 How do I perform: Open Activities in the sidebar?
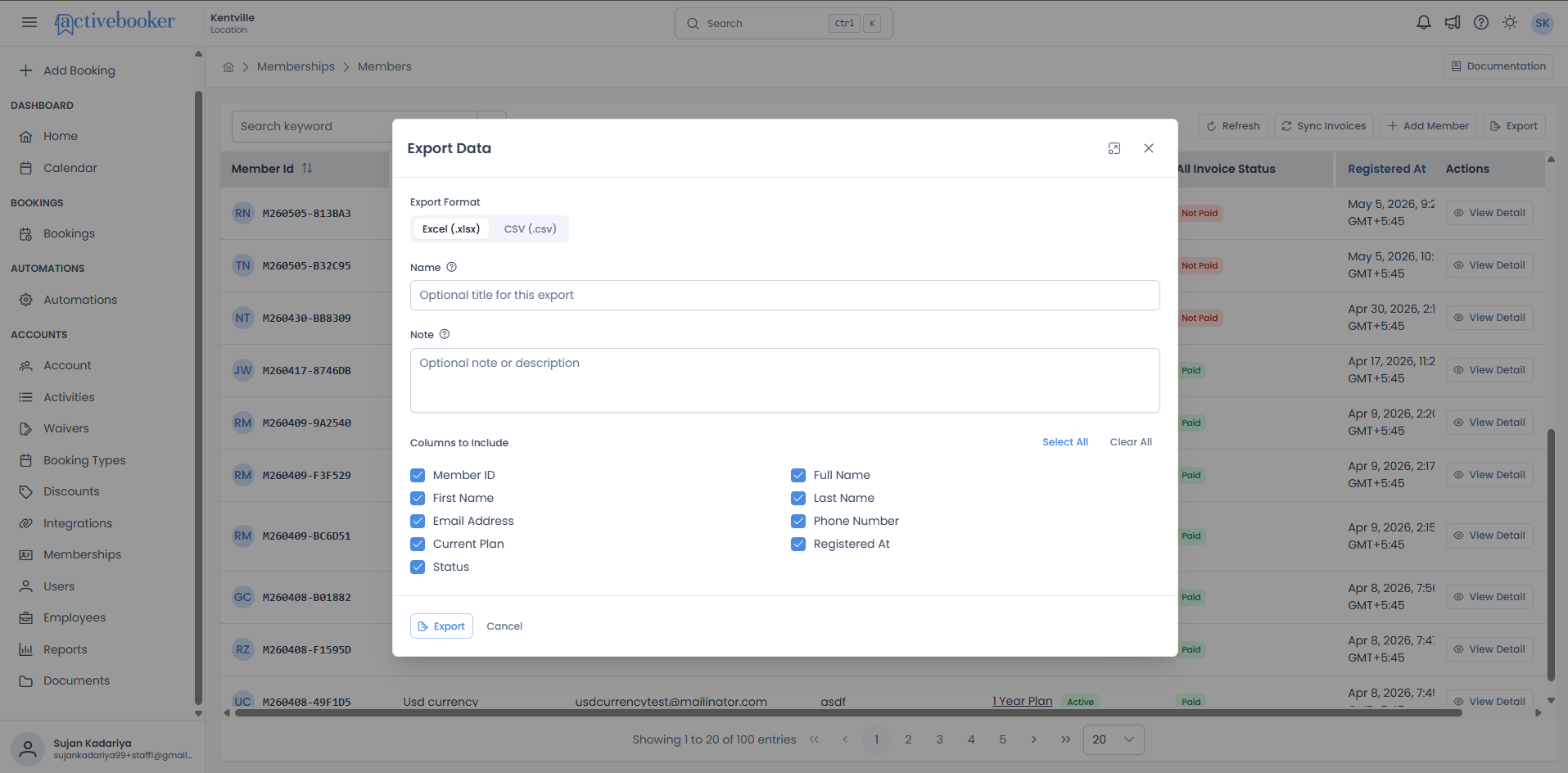(69, 397)
